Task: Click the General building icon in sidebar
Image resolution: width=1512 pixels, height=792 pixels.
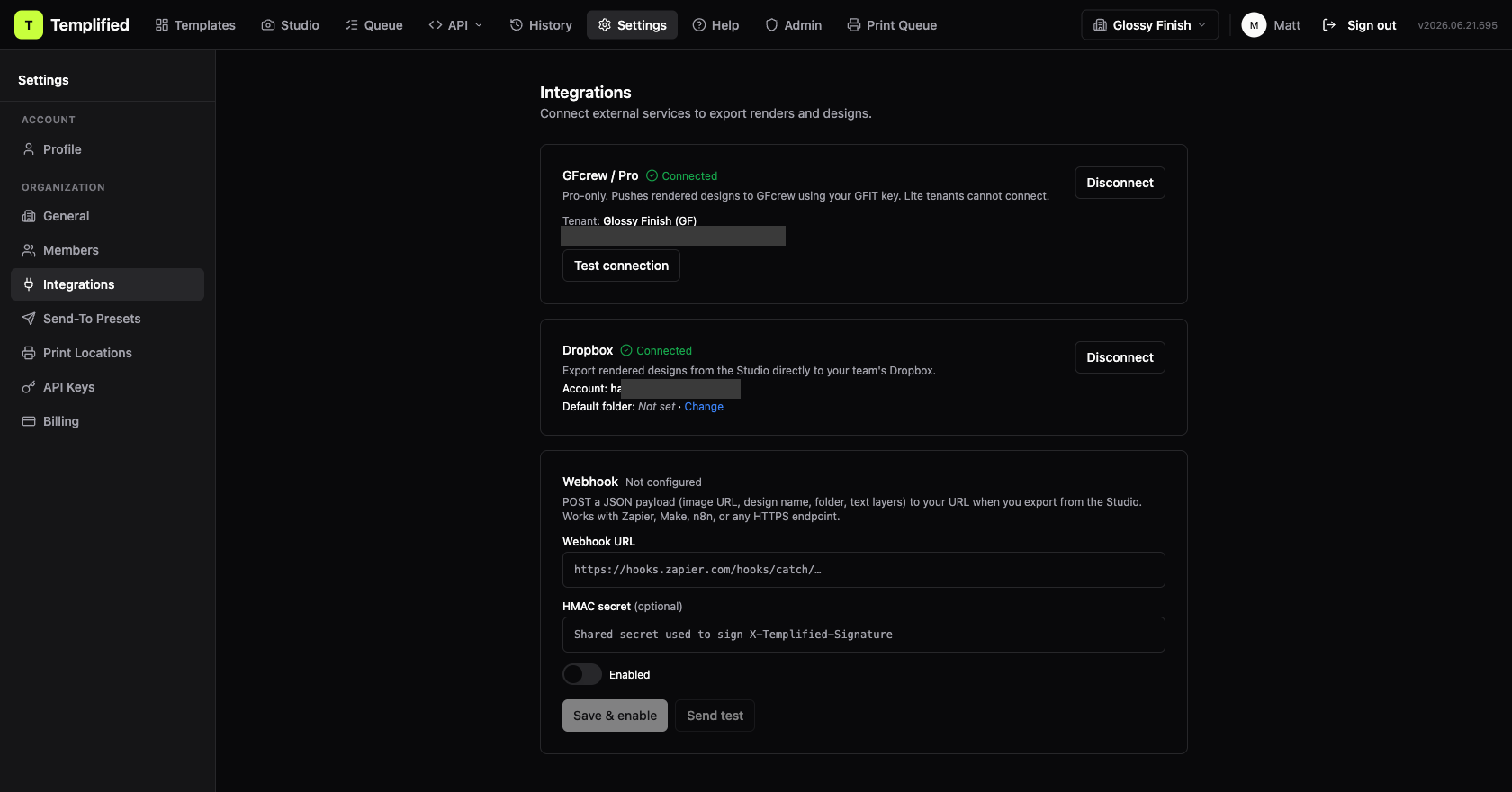Action: pyautogui.click(x=29, y=216)
